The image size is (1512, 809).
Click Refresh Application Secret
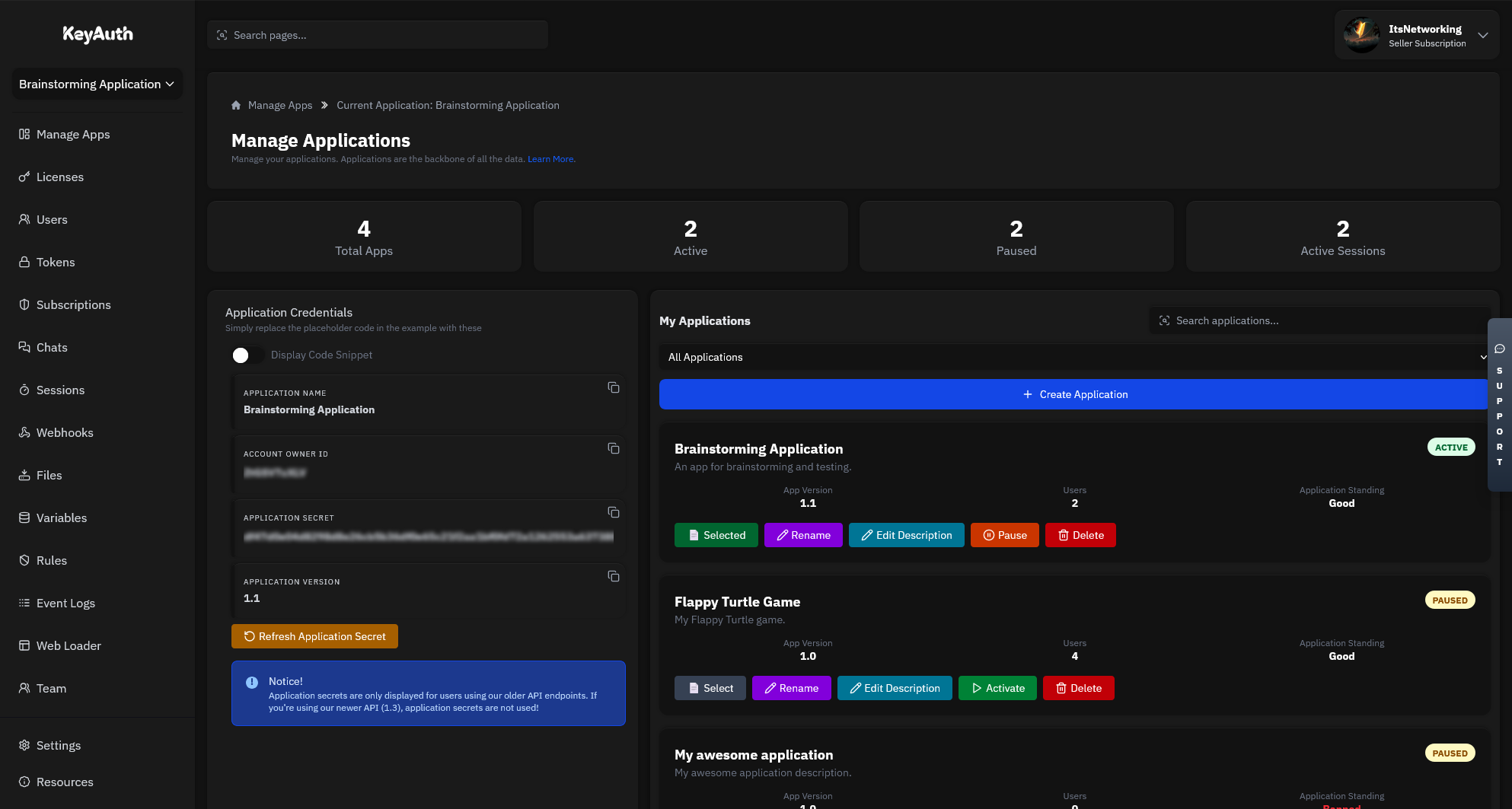314,636
